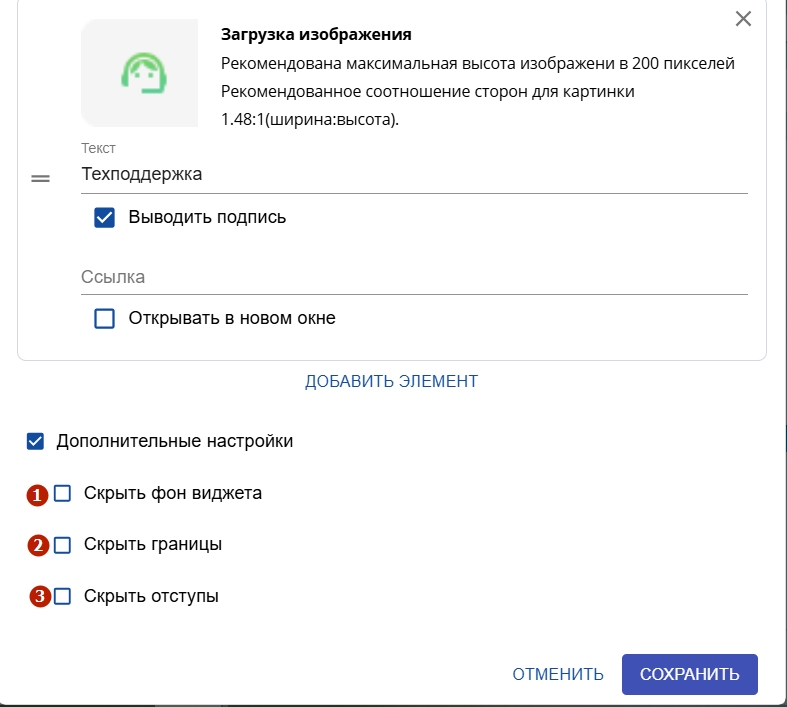Viewport: 787px width, 707px height.
Task: Click the green headset support image thumbnail
Action: tap(140, 73)
